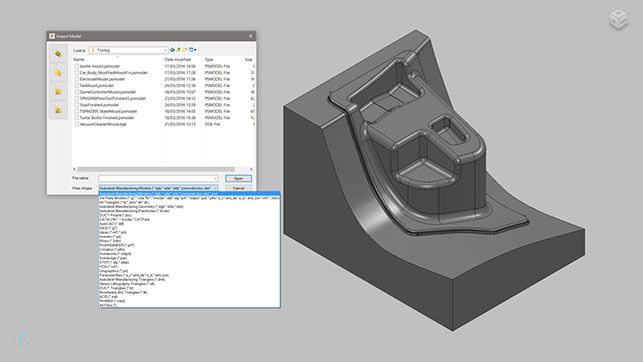Viewport: 643px width, 362px height.
Task: Click the bottommost shortcut icon in dialog sidebar
Action: (x=58, y=110)
